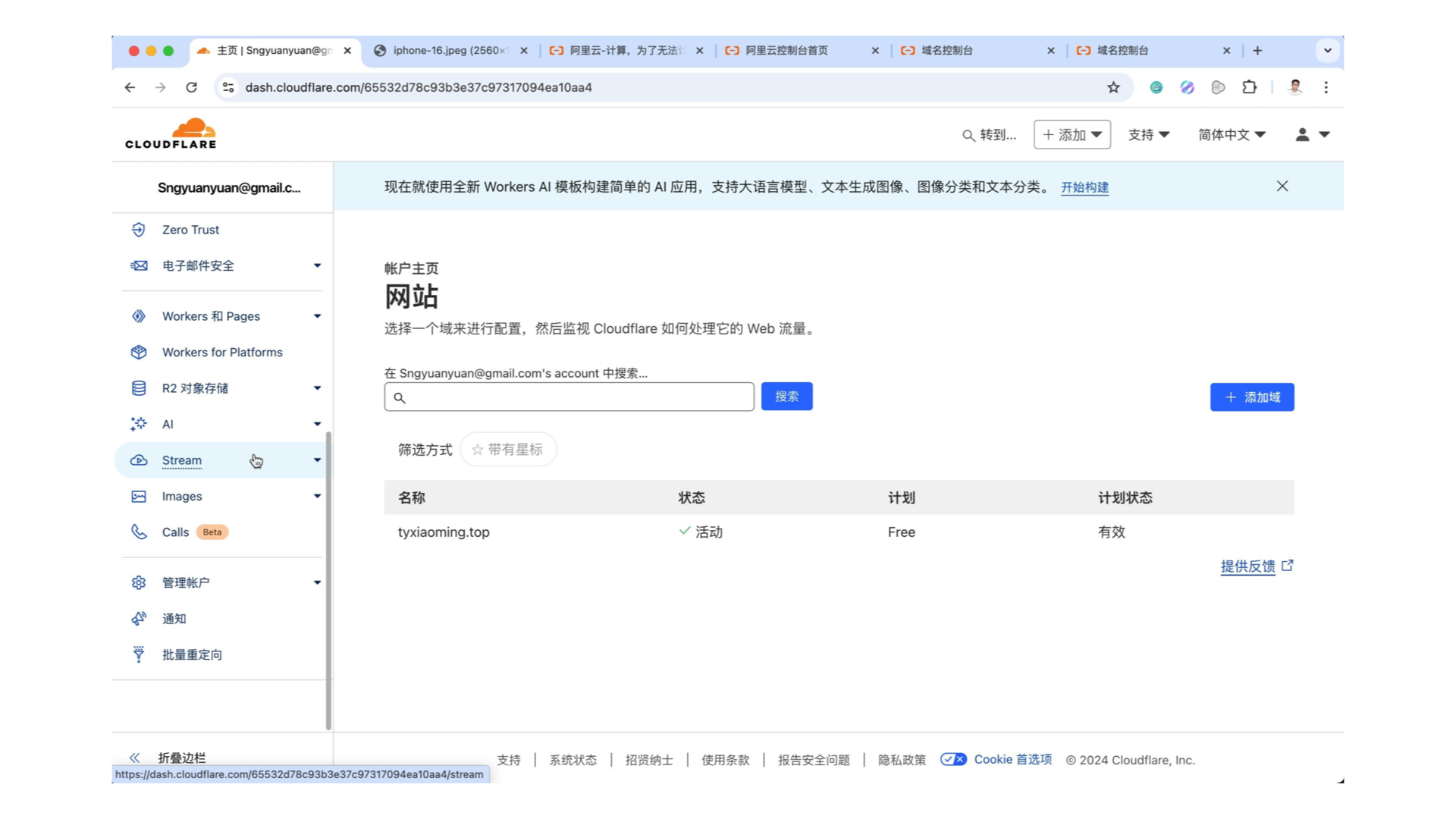Select the 批量重定向 funnel icon

coord(139,654)
